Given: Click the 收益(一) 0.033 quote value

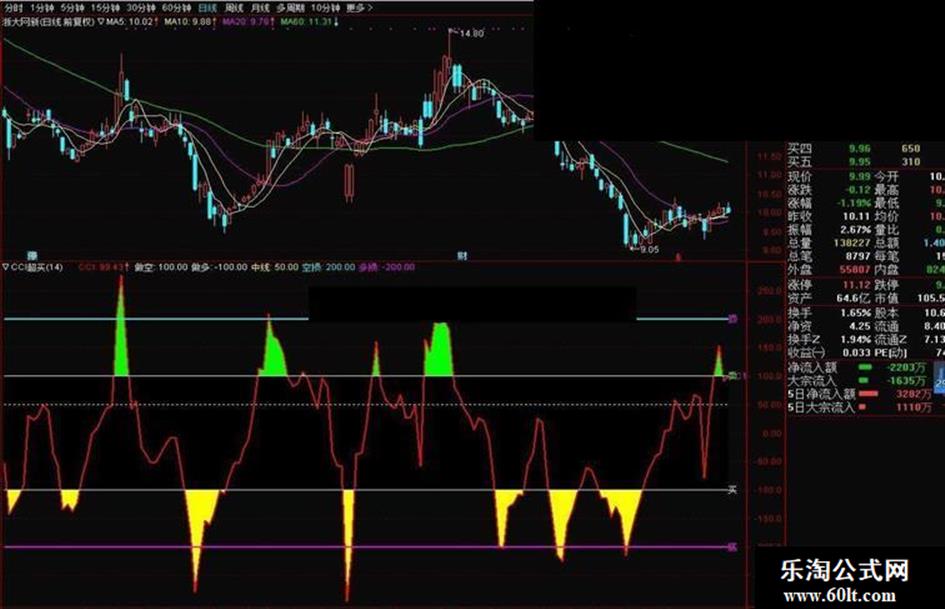Looking at the screenshot, I should (856, 352).
